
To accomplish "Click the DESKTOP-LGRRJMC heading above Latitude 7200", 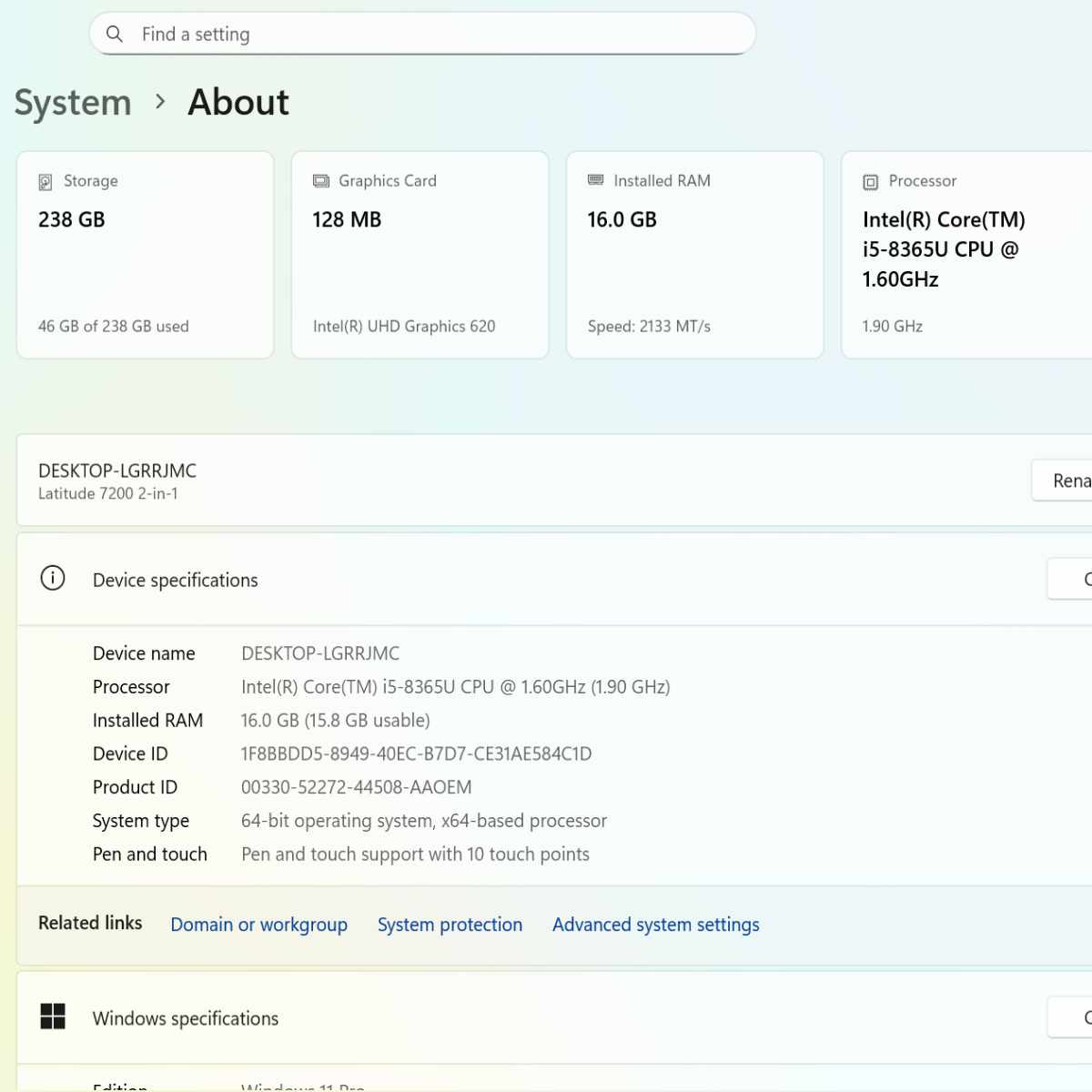I will pyautogui.click(x=117, y=470).
